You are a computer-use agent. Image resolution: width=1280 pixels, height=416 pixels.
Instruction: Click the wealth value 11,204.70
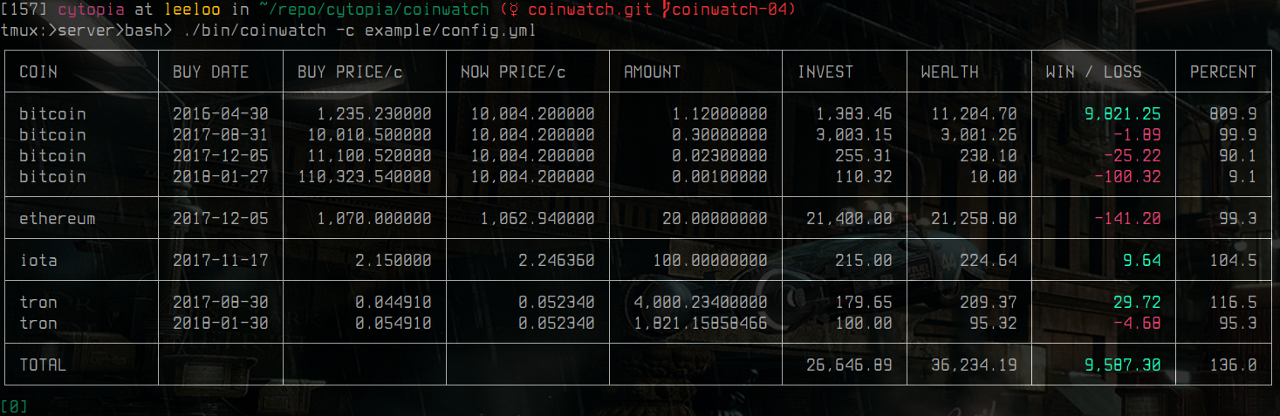pyautogui.click(x=974, y=114)
